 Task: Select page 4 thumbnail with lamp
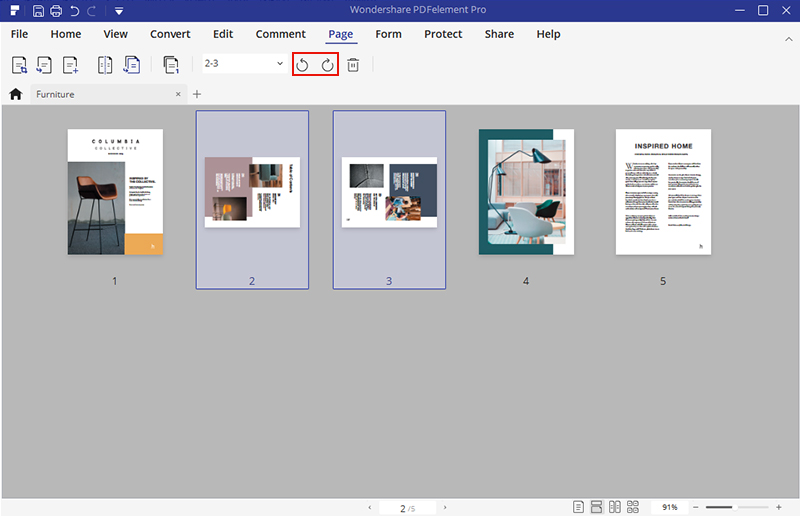(525, 192)
